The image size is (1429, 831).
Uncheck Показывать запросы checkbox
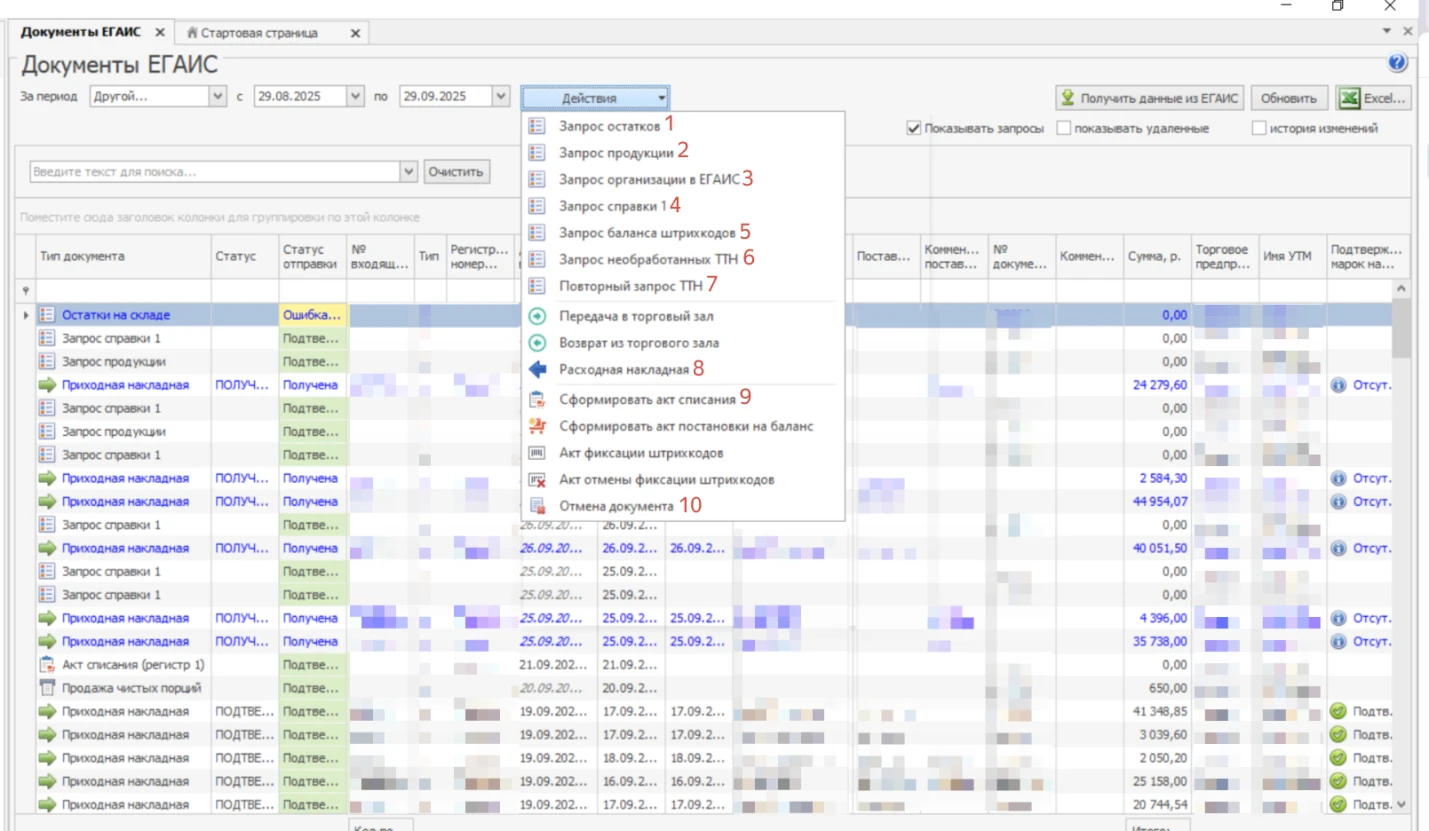[x=913, y=128]
